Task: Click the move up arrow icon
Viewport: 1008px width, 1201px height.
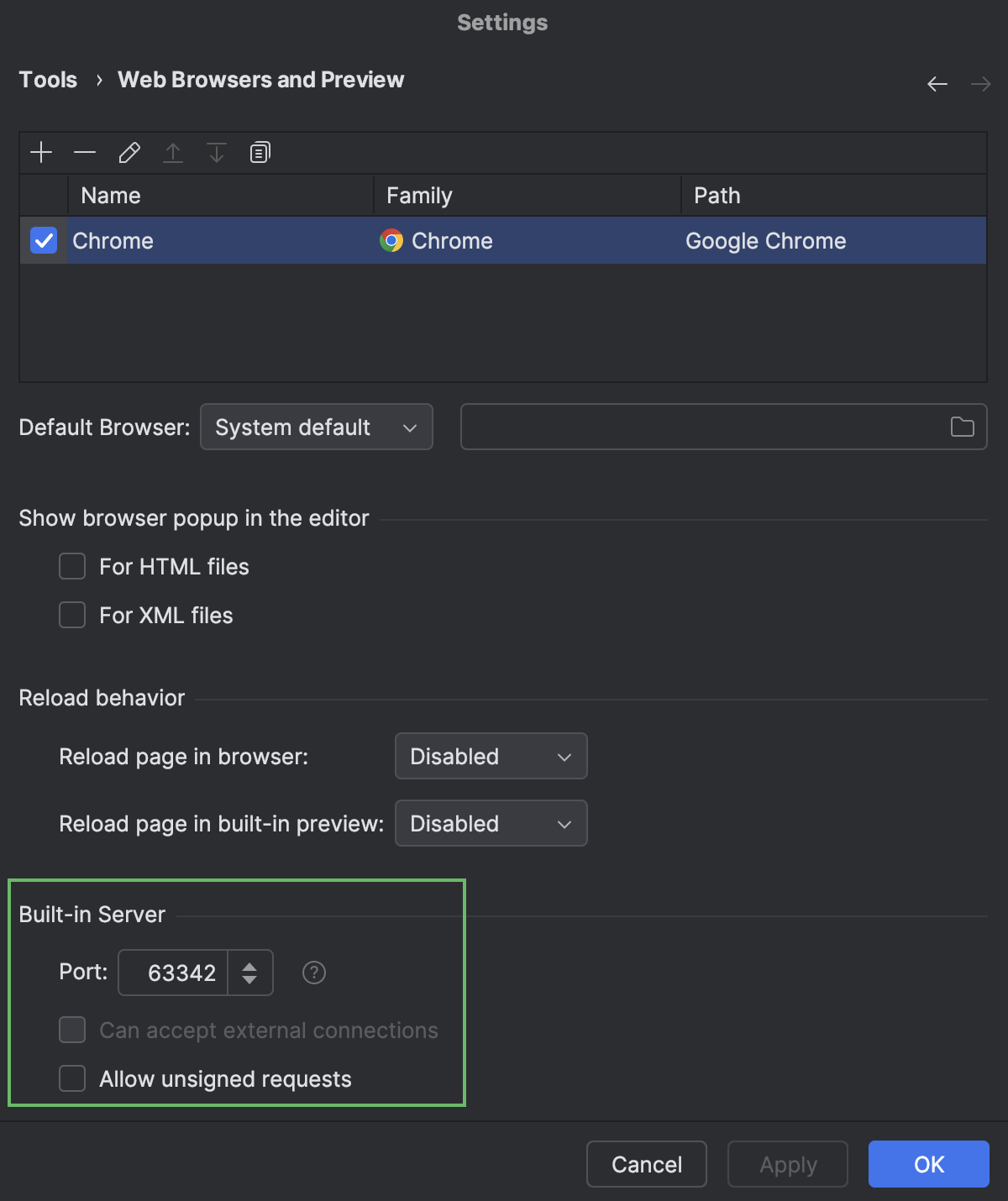Action: click(x=172, y=152)
